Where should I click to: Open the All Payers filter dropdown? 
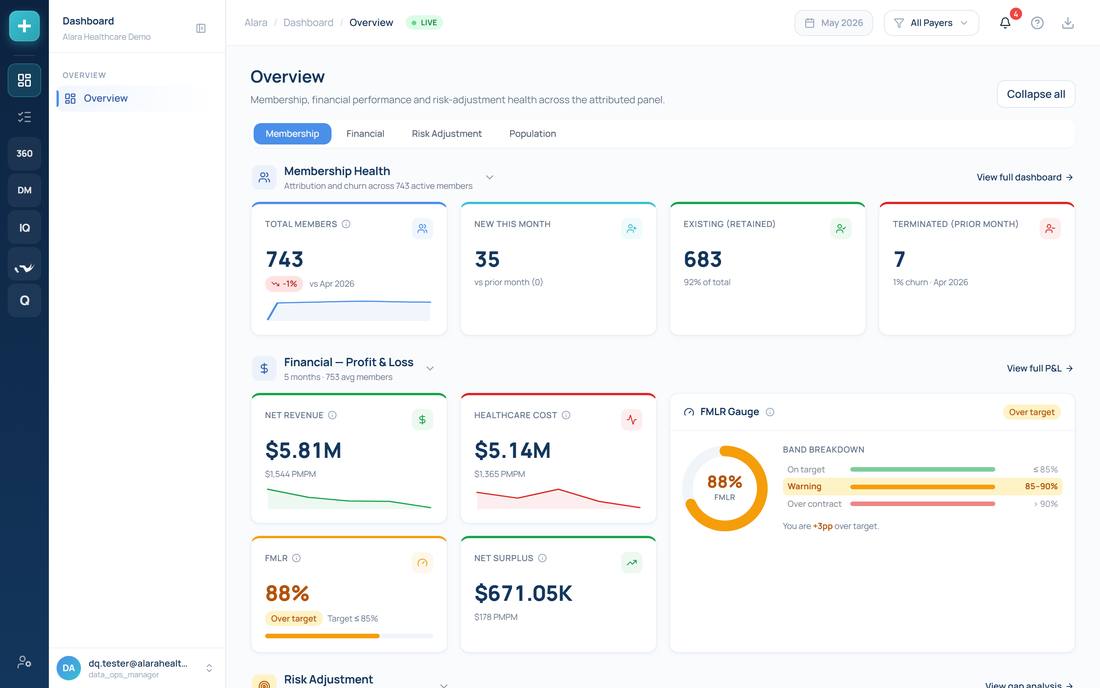(x=931, y=23)
